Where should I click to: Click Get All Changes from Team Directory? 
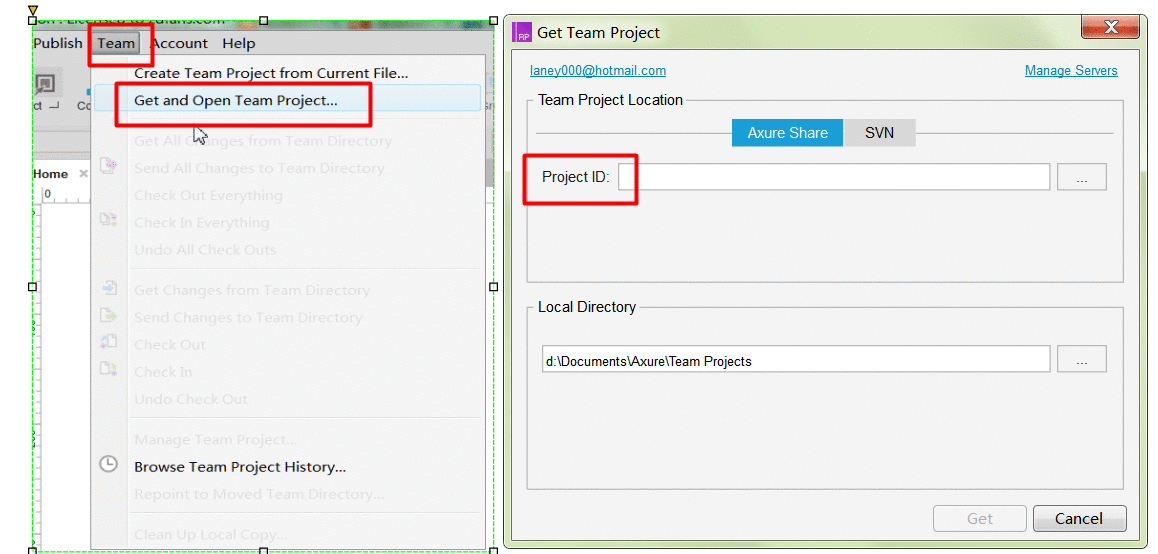(263, 141)
